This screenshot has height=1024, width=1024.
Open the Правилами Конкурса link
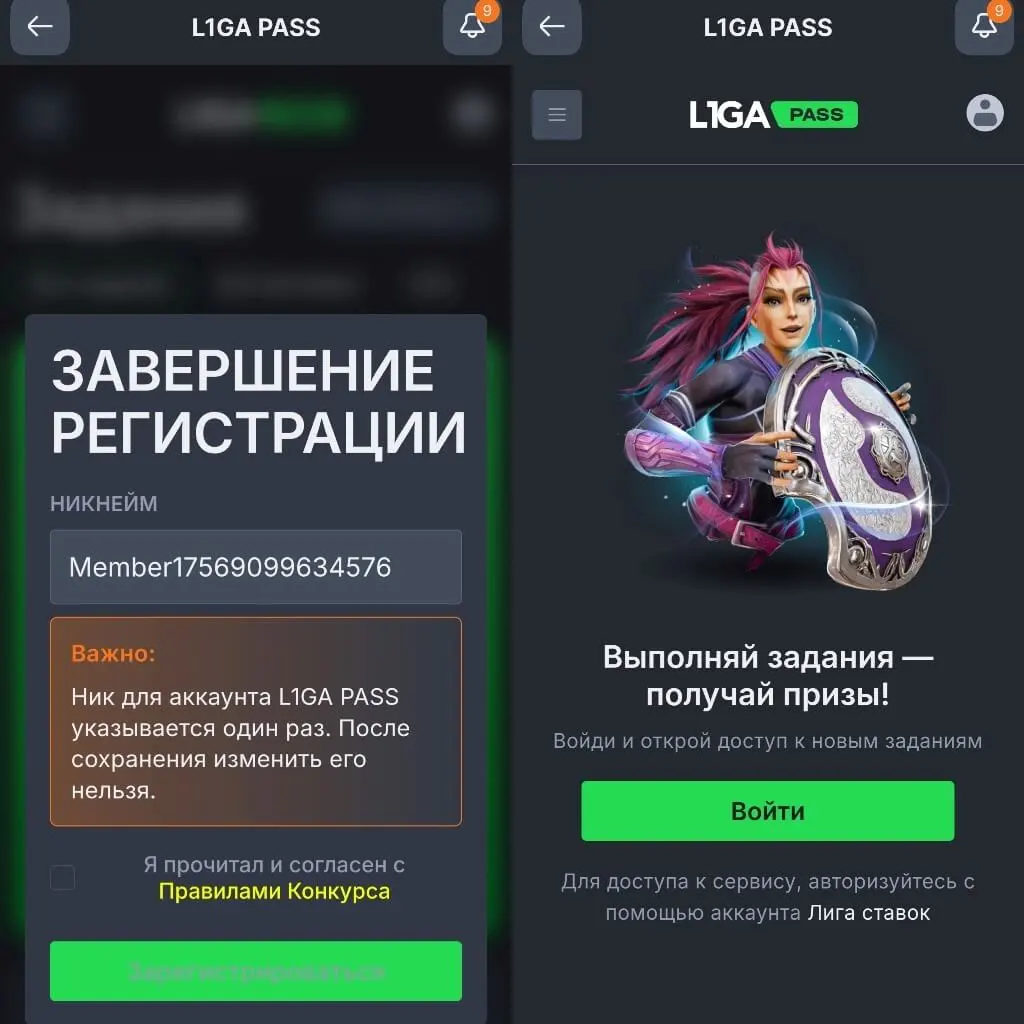[274, 891]
